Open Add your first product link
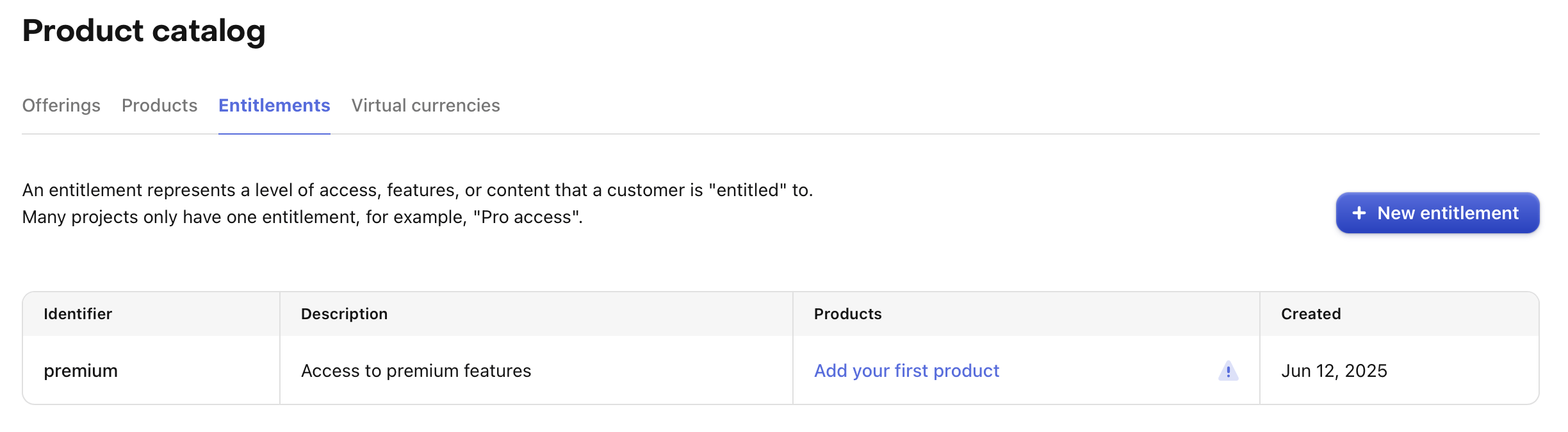The height and width of the screenshot is (432, 1568). [906, 370]
